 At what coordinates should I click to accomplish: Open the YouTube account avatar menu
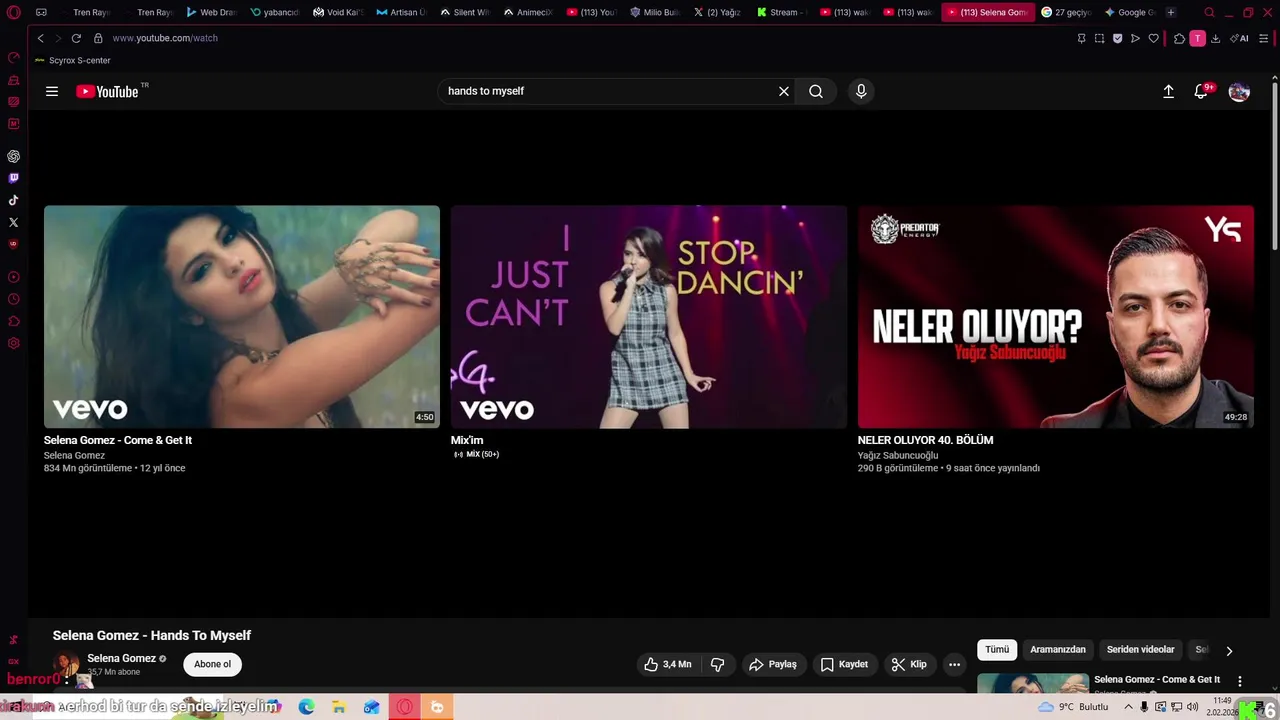click(1239, 92)
